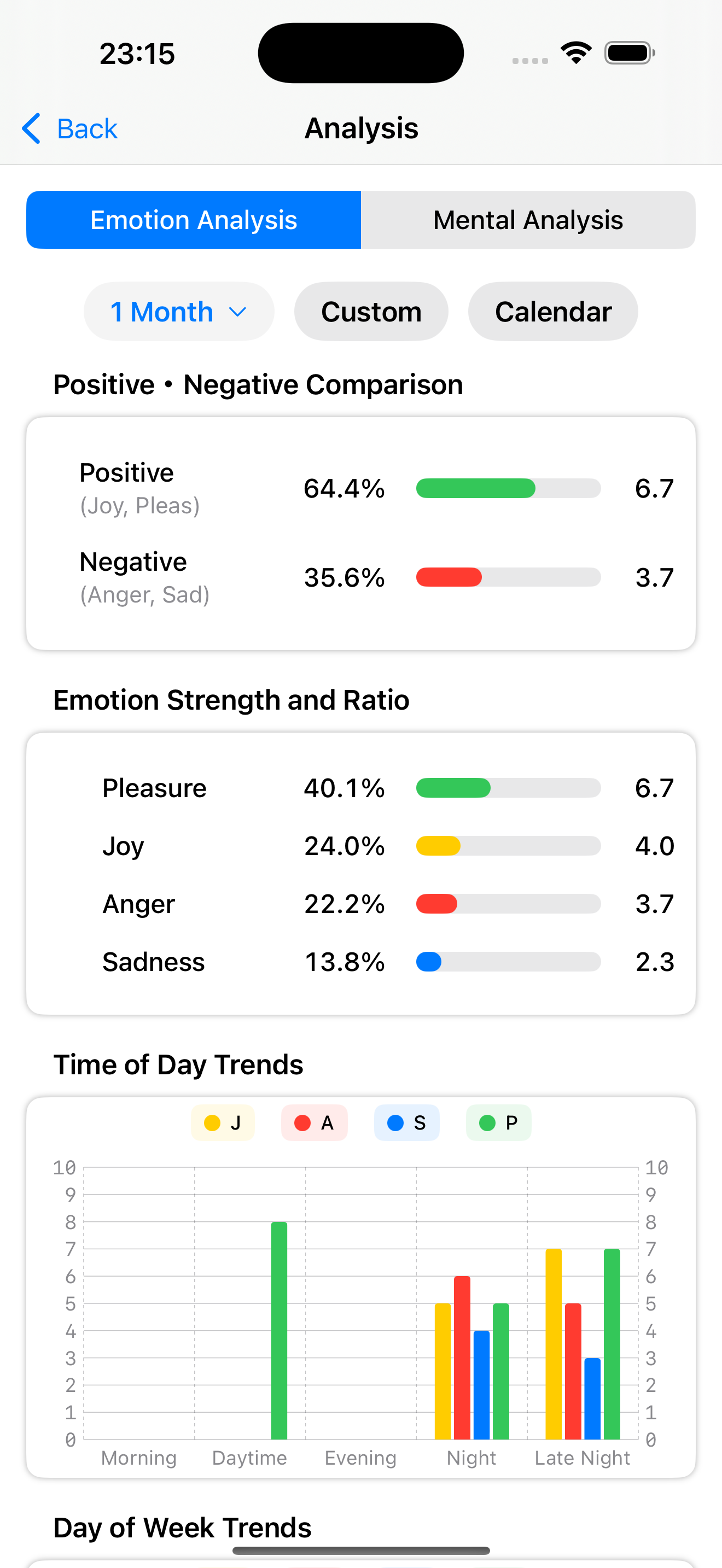Screen dimensions: 722x1568
Task: Toggle the A legend filter off
Action: [314, 1122]
